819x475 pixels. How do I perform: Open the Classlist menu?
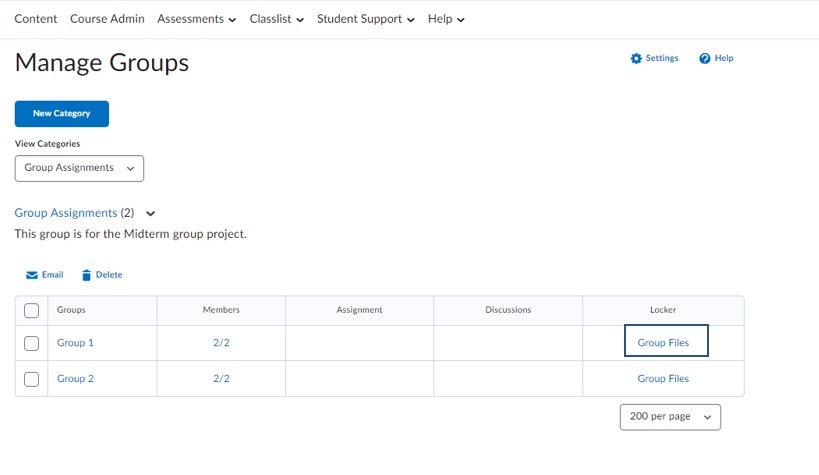(x=276, y=19)
